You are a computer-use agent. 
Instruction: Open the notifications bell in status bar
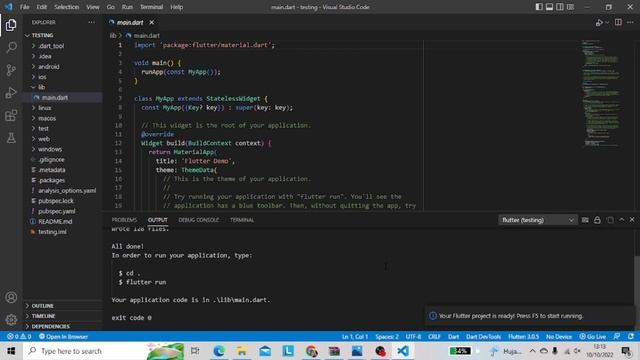[631, 337]
